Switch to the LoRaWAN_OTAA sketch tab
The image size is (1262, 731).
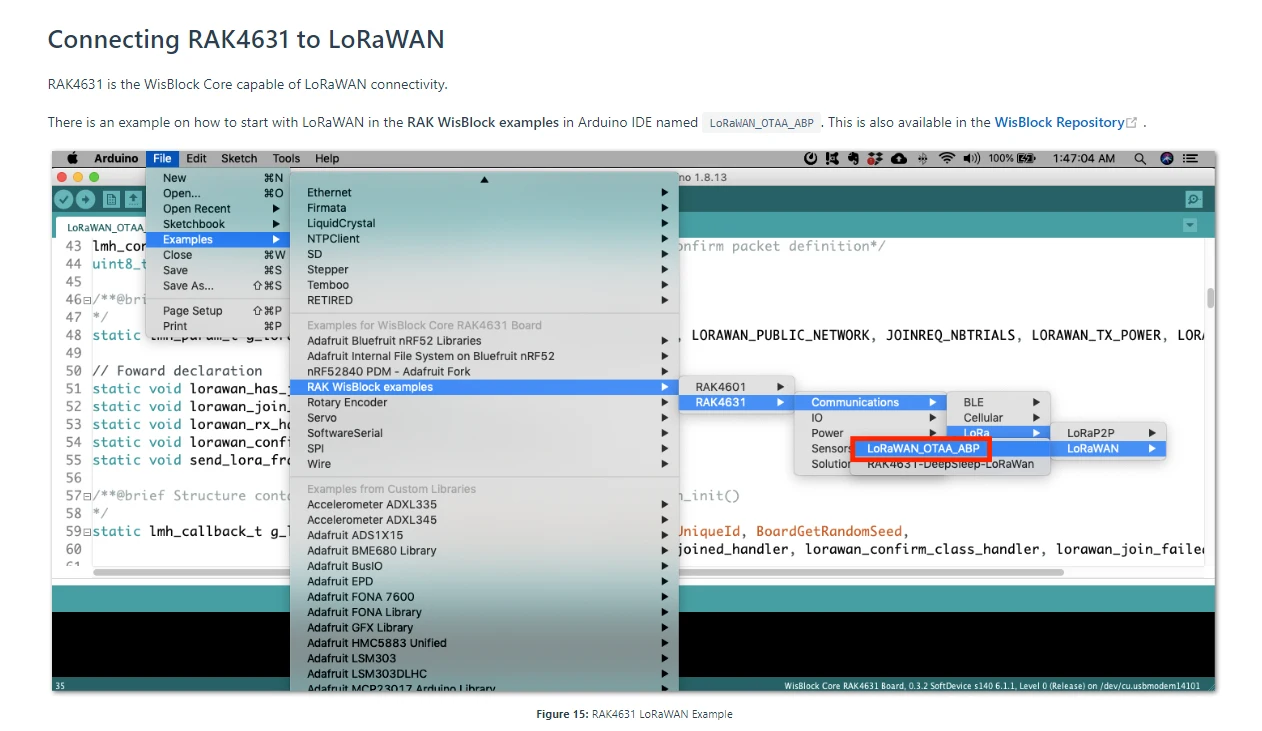tap(101, 227)
